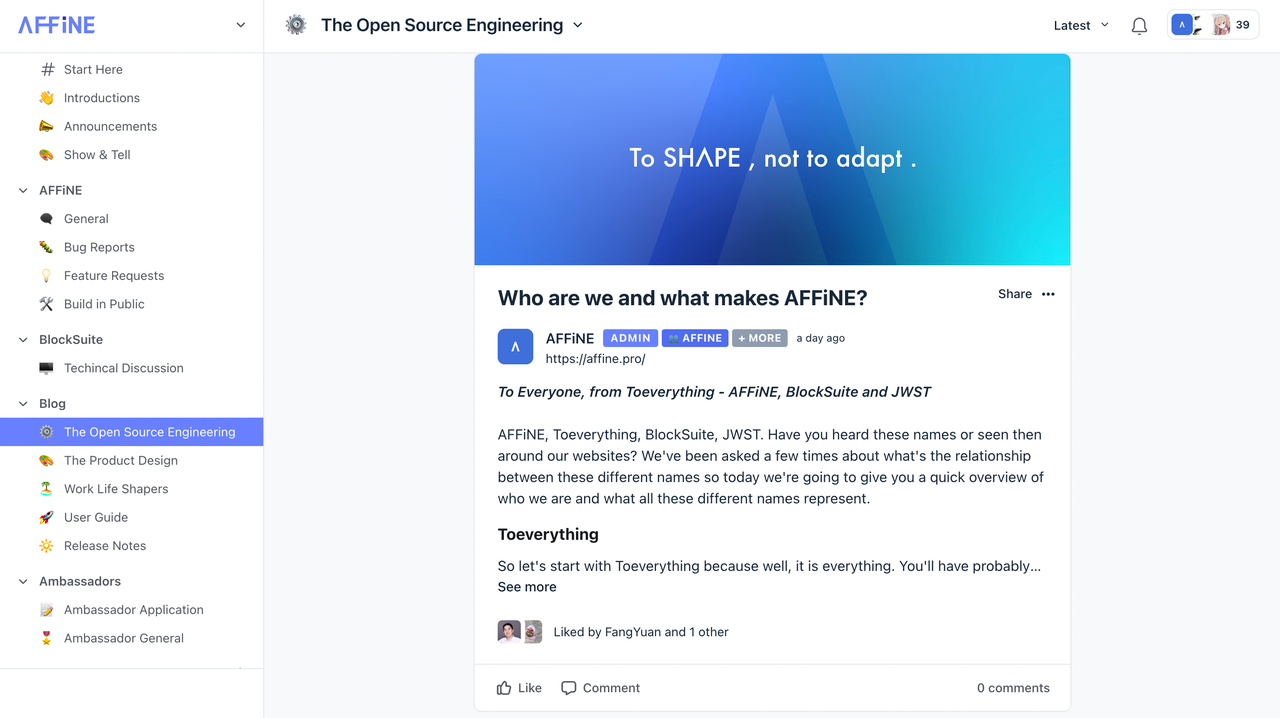The height and width of the screenshot is (718, 1280).
Task: Click the Share button on the post
Action: 1015,294
